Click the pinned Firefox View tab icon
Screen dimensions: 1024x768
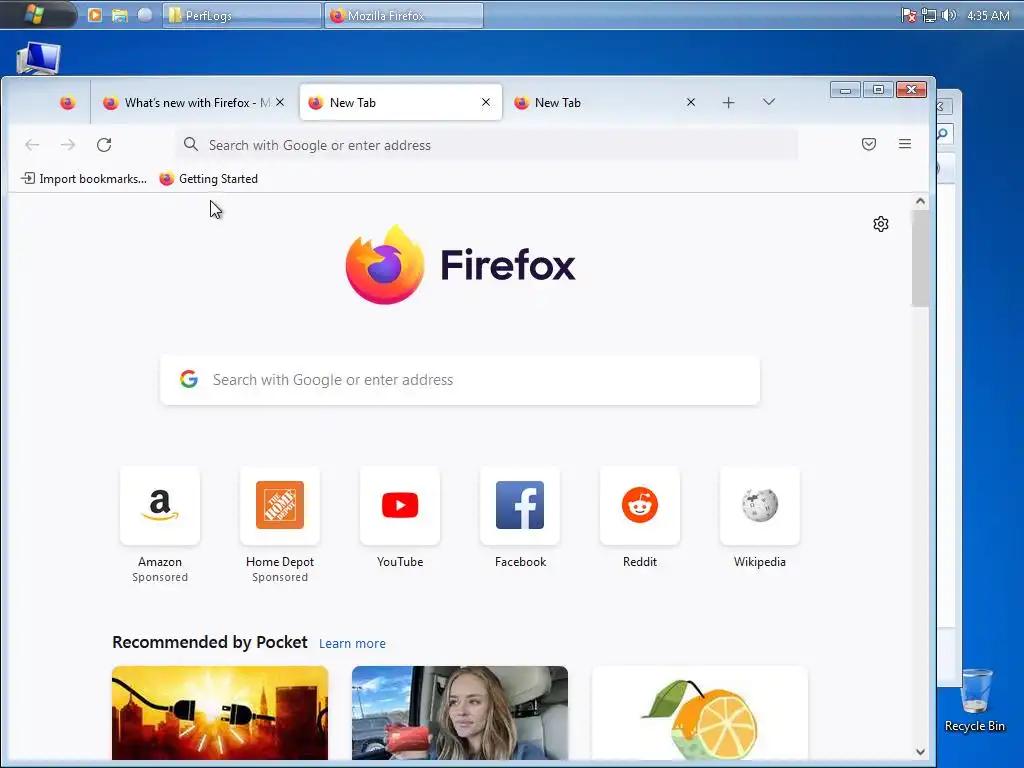tap(67, 103)
